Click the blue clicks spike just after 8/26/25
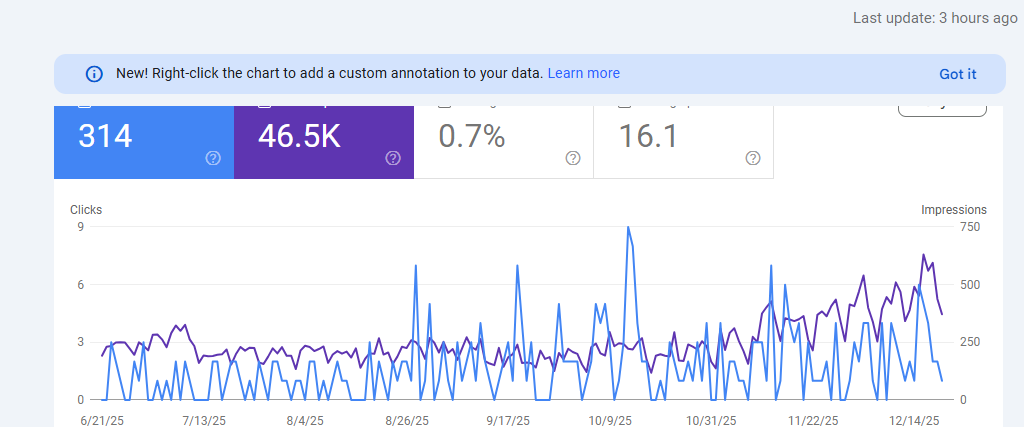Screen dimensions: 1024x427 pos(415,265)
